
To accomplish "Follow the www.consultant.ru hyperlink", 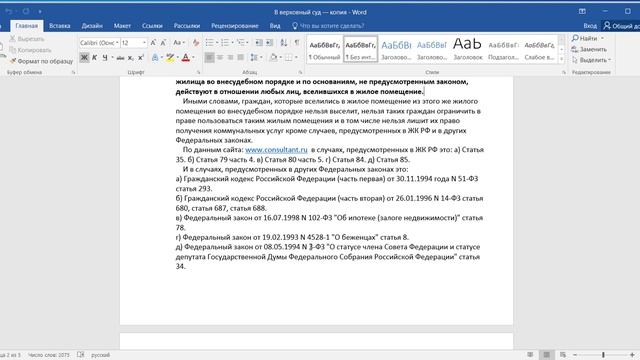I will pos(276,150).
